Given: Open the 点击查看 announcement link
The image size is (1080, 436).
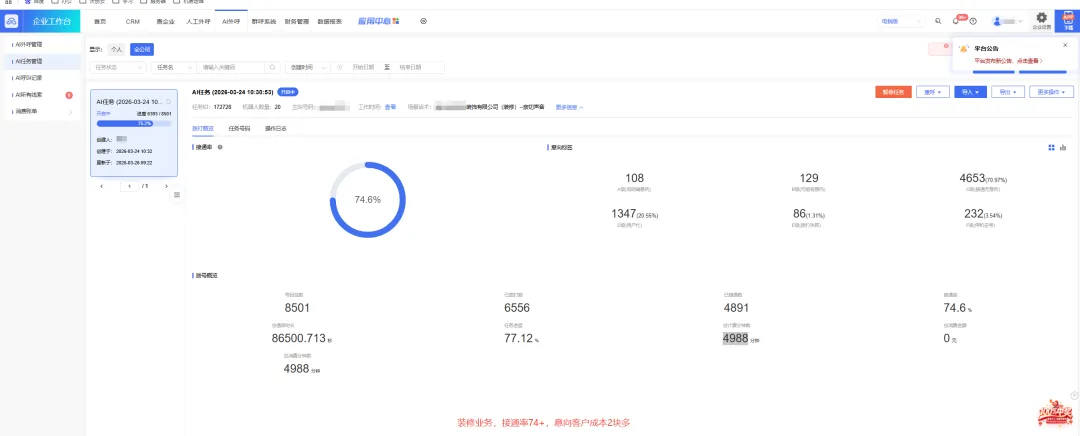Looking at the screenshot, I should (1028, 61).
